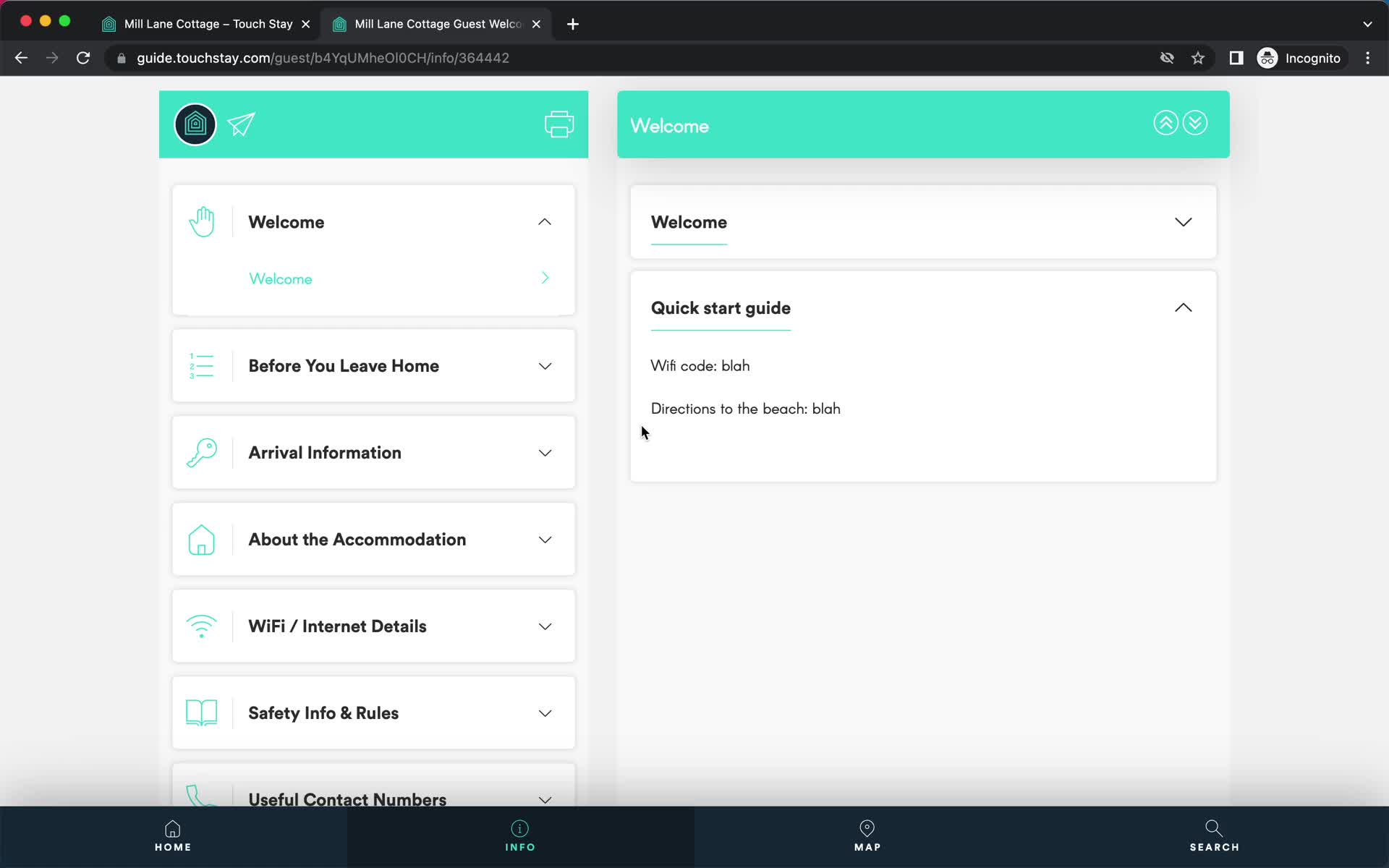Click the MAP icon in bottom nav
Screen dimensions: 1389x868
867,836
